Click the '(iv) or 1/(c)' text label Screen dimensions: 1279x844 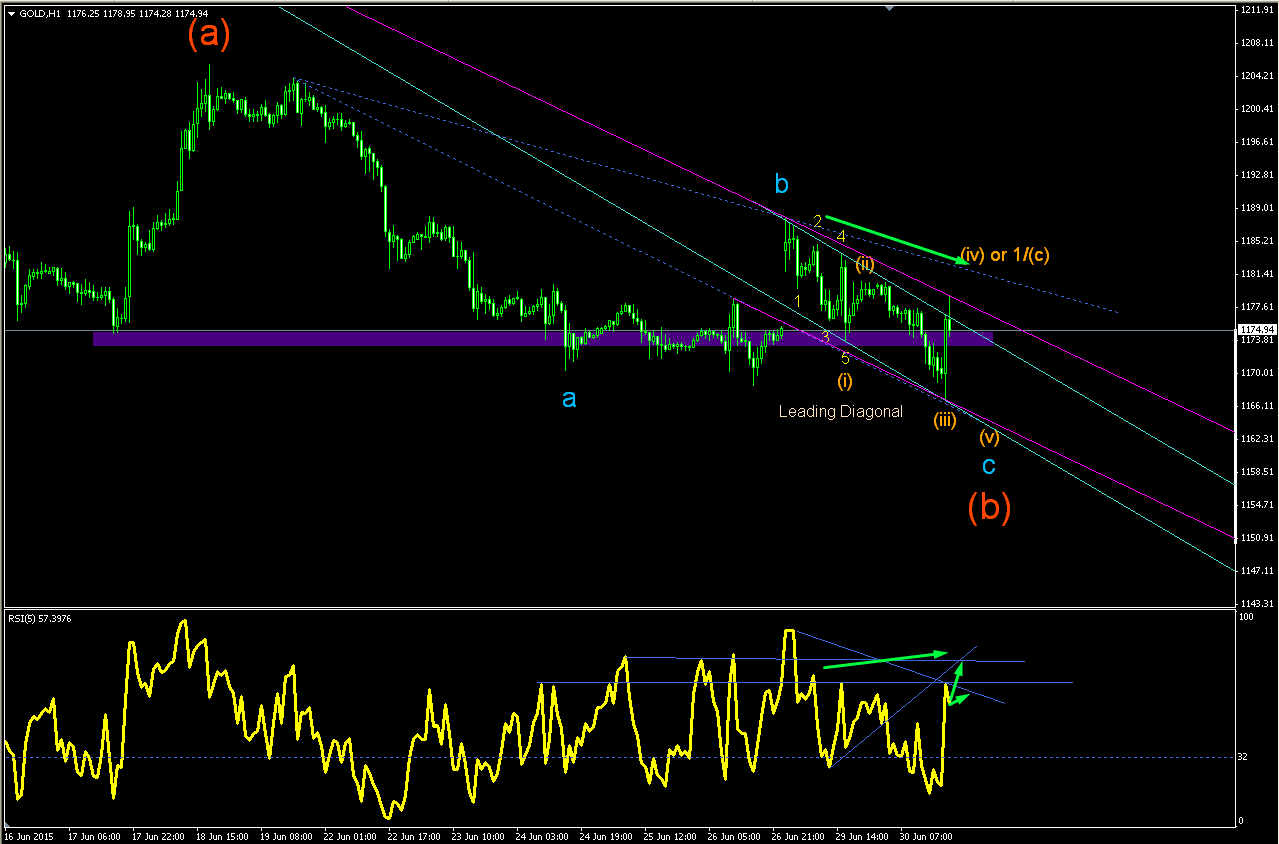click(1005, 255)
